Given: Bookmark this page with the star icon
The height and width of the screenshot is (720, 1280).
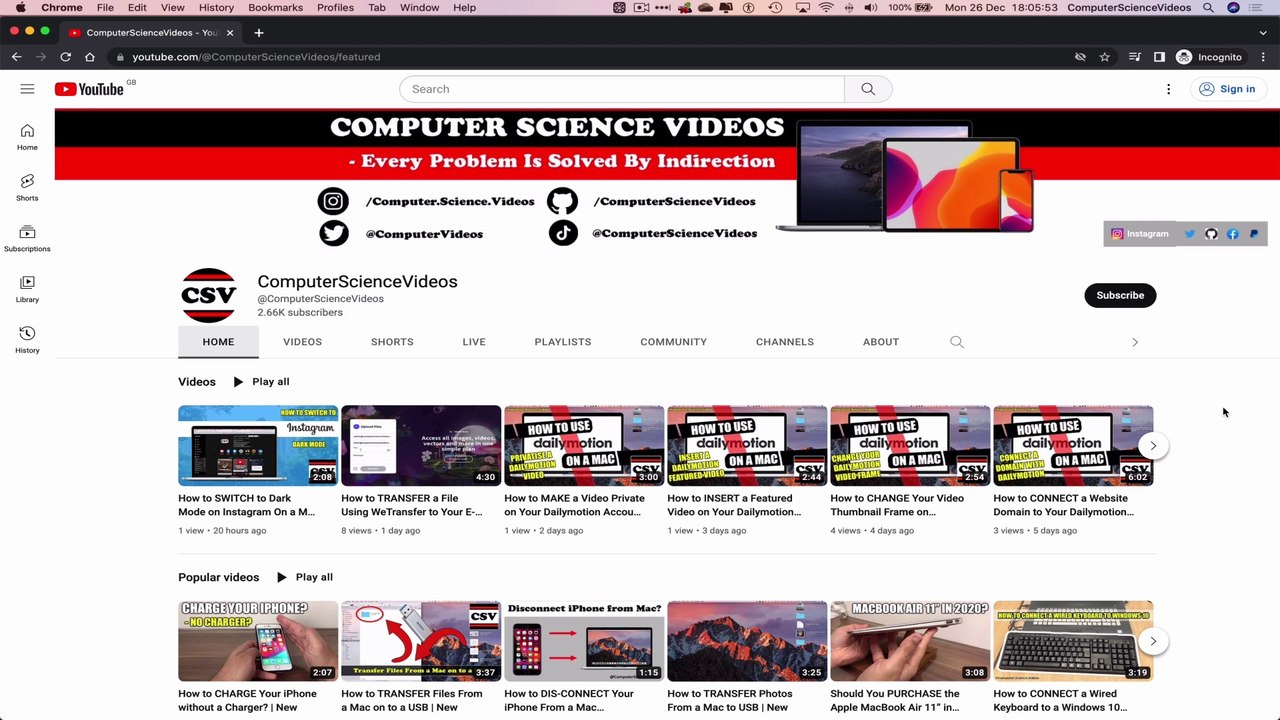Looking at the screenshot, I should tap(1105, 57).
